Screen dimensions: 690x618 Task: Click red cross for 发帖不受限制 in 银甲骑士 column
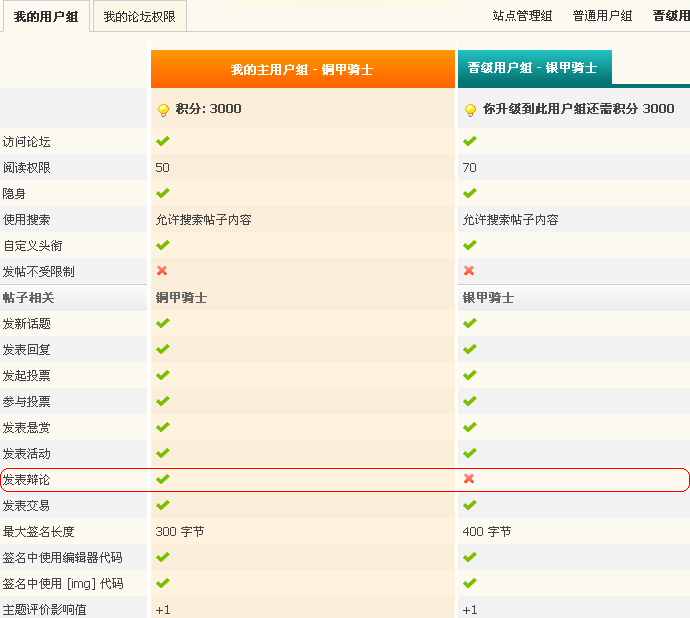pyautogui.click(x=469, y=271)
